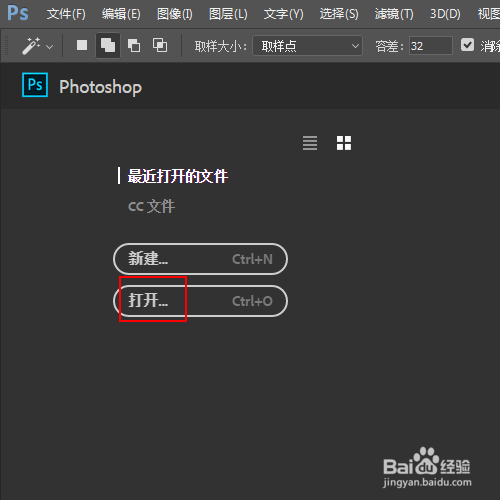Open the 3D(D) menu
This screenshot has height=500, width=500.
click(x=445, y=14)
